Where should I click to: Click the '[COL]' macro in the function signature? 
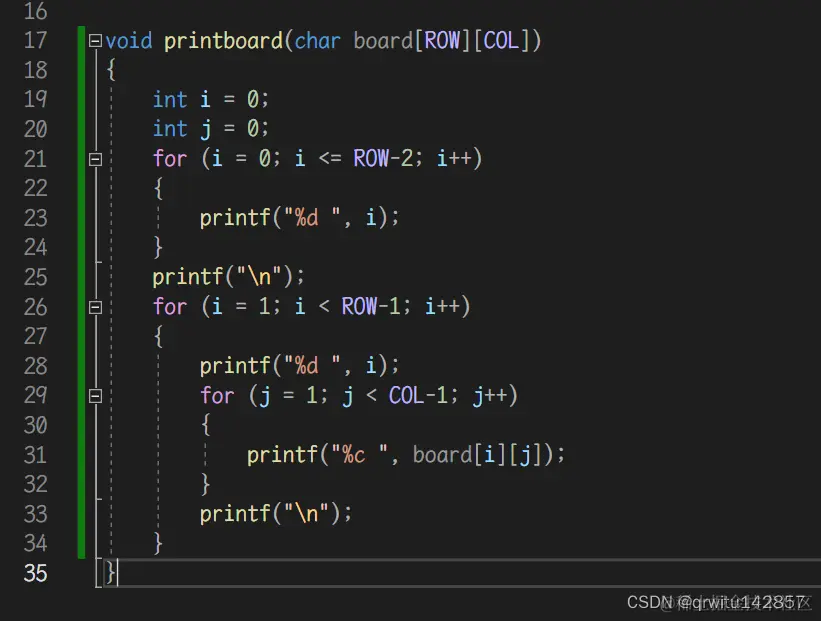pyautogui.click(x=502, y=41)
